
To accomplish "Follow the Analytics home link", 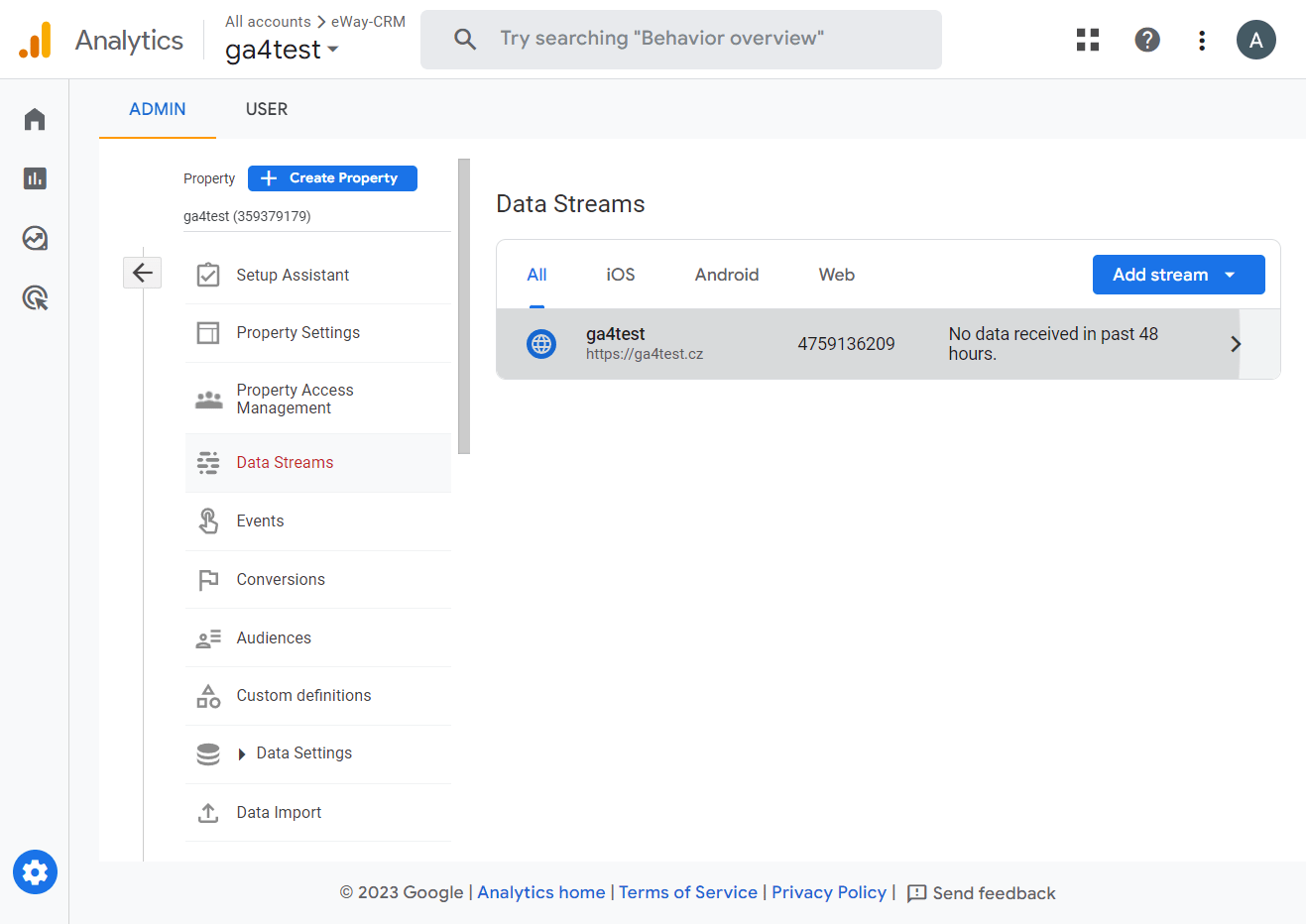I will click(541, 892).
